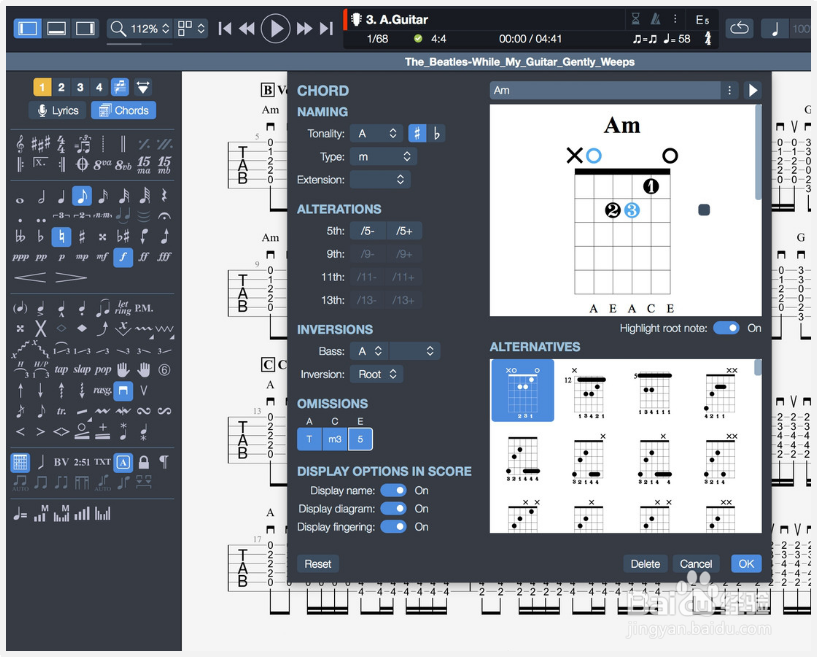
Task: Select the fortissimo ff dynamic
Action: [143, 257]
